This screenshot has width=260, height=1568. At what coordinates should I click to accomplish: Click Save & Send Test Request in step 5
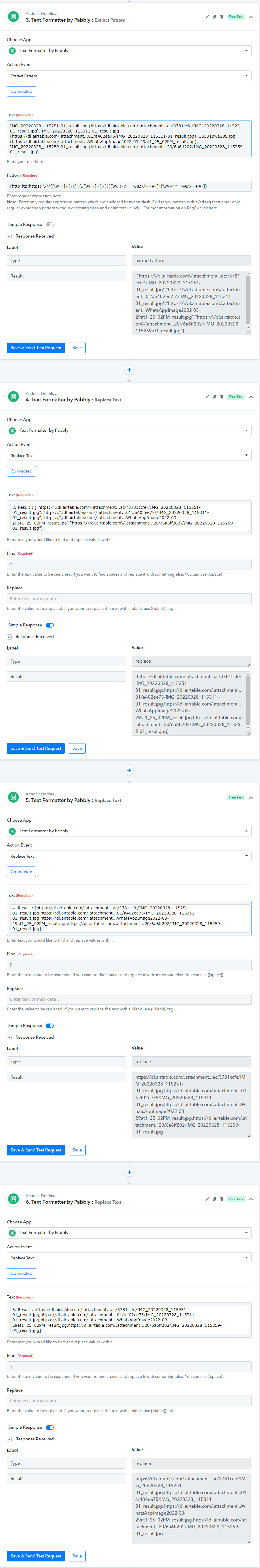[36, 1150]
